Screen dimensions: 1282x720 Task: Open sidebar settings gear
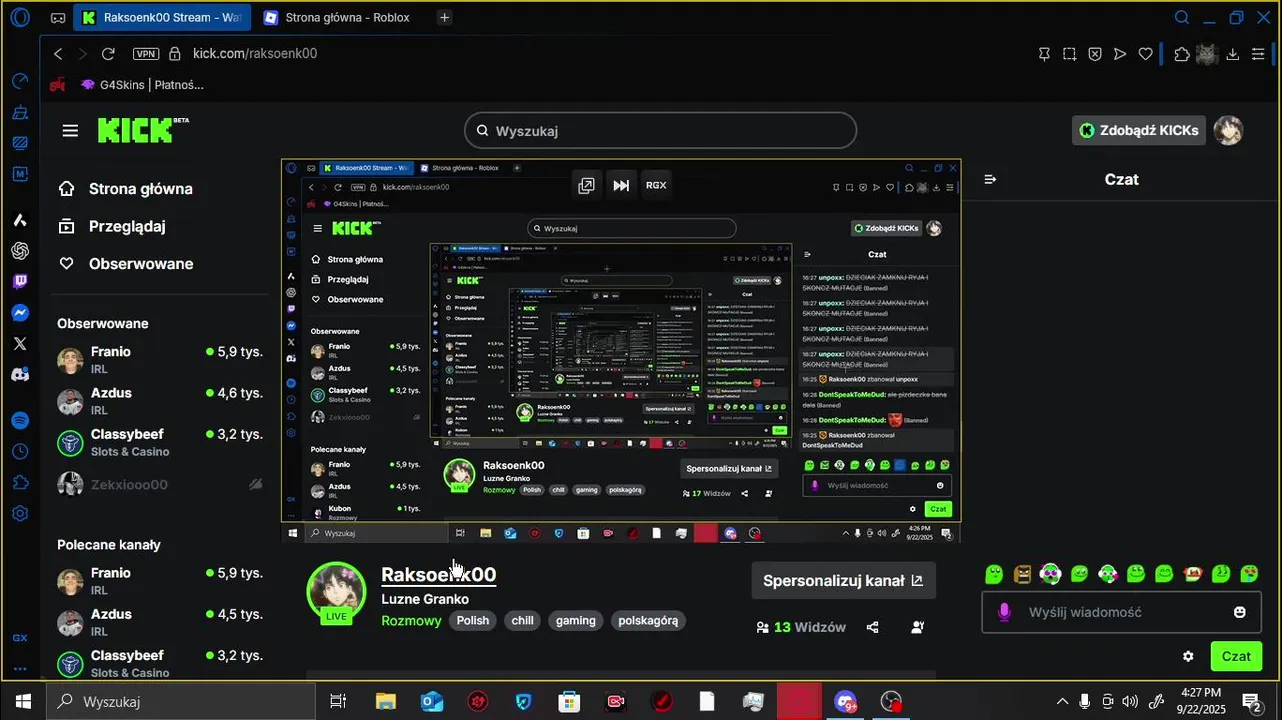tap(20, 513)
